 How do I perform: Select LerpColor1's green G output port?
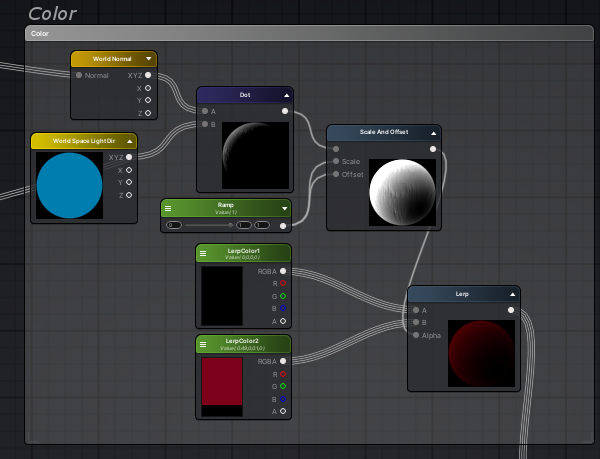pyautogui.click(x=283, y=296)
